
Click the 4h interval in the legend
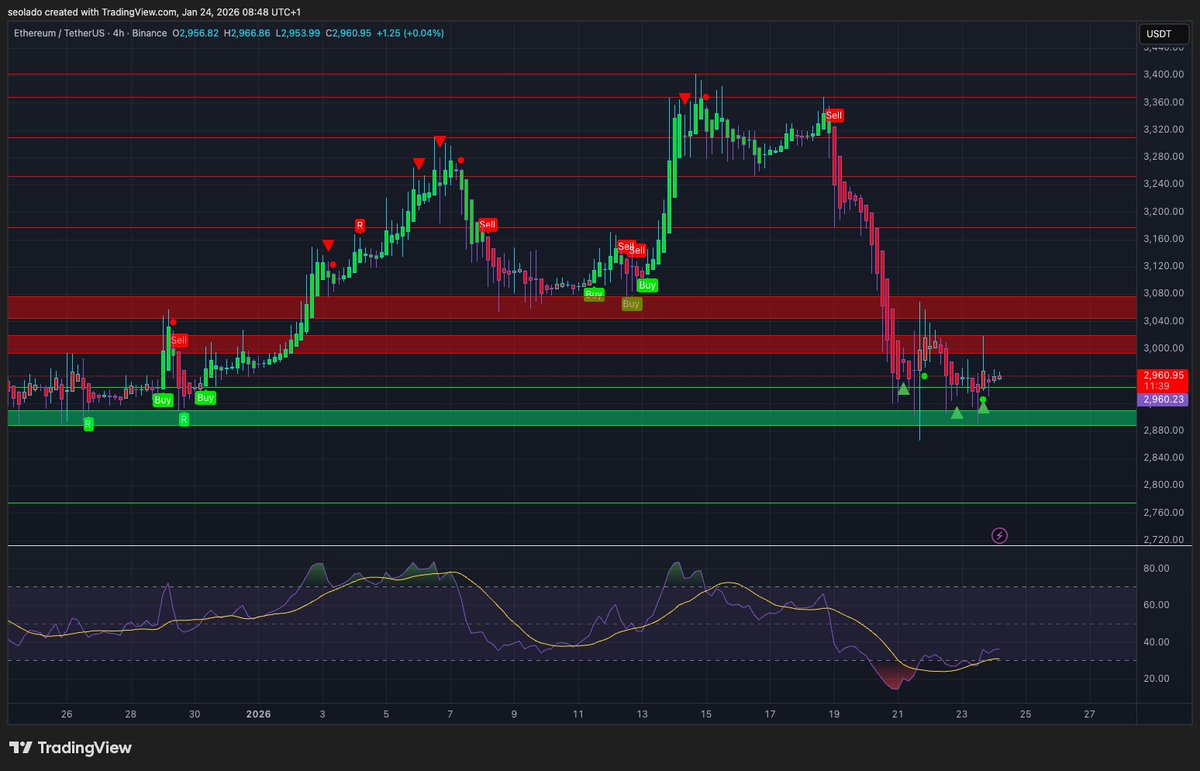click(120, 33)
